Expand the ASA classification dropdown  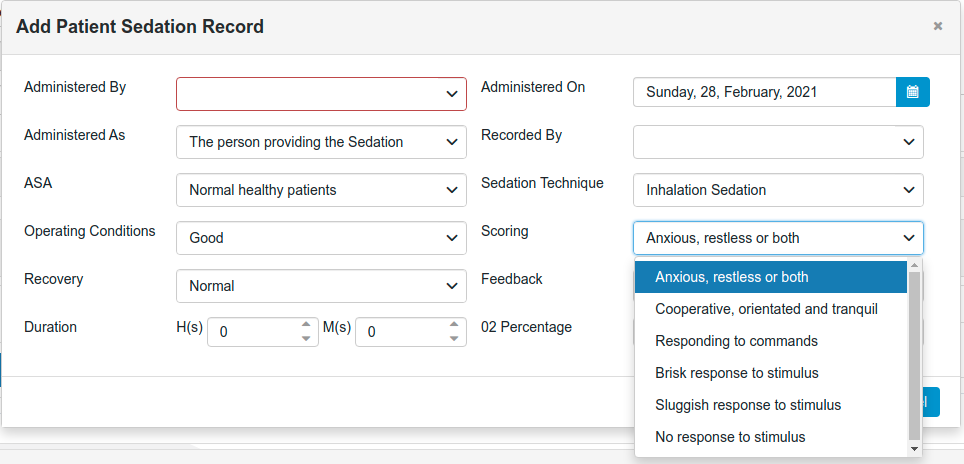coord(321,190)
